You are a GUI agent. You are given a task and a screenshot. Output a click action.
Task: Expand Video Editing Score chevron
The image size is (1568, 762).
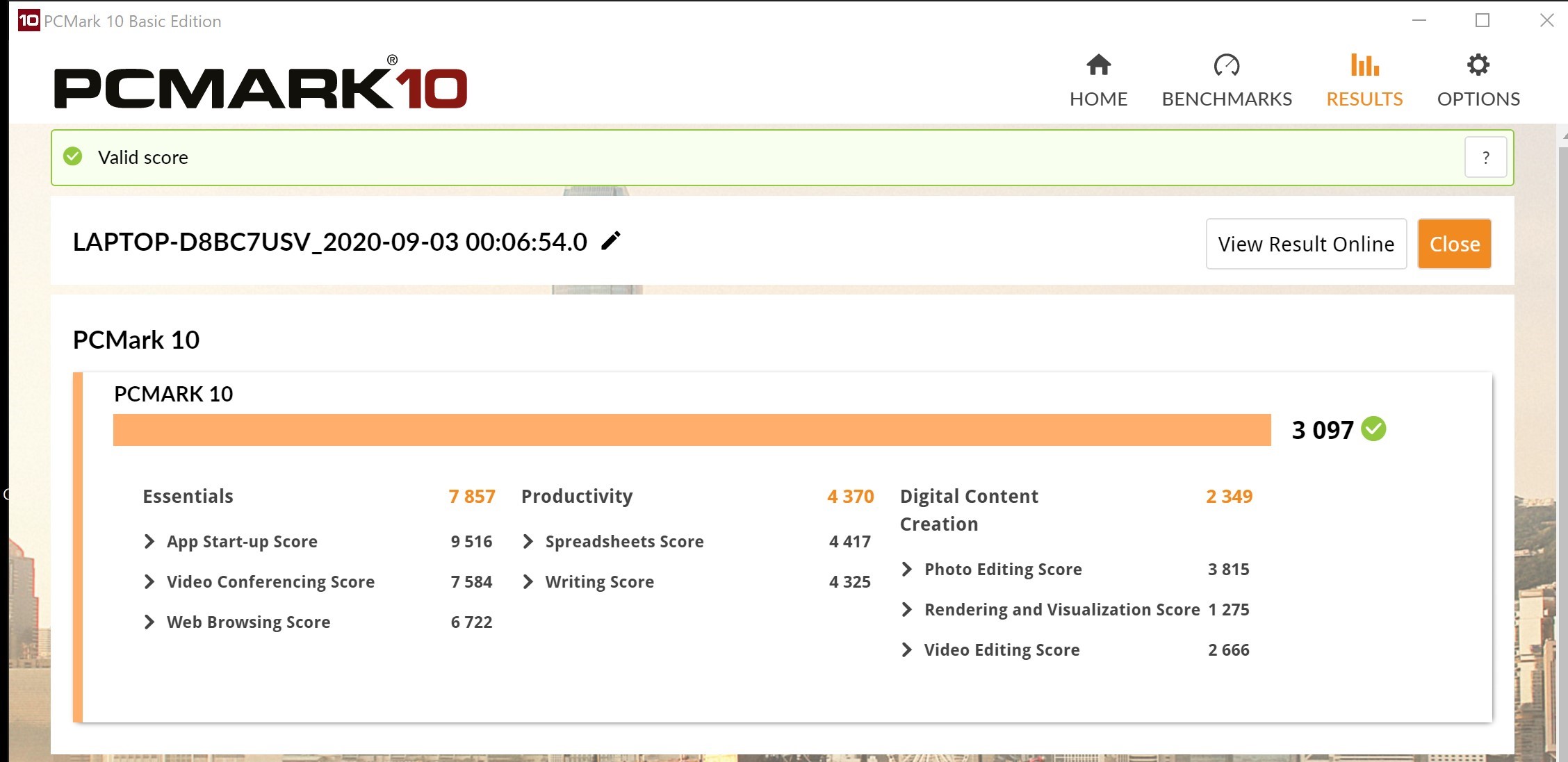(x=906, y=650)
